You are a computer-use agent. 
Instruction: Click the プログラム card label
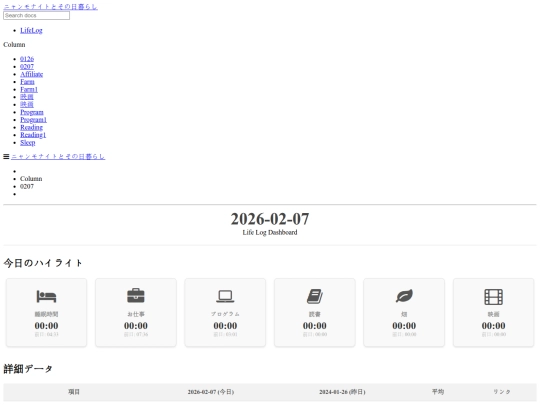(x=225, y=314)
